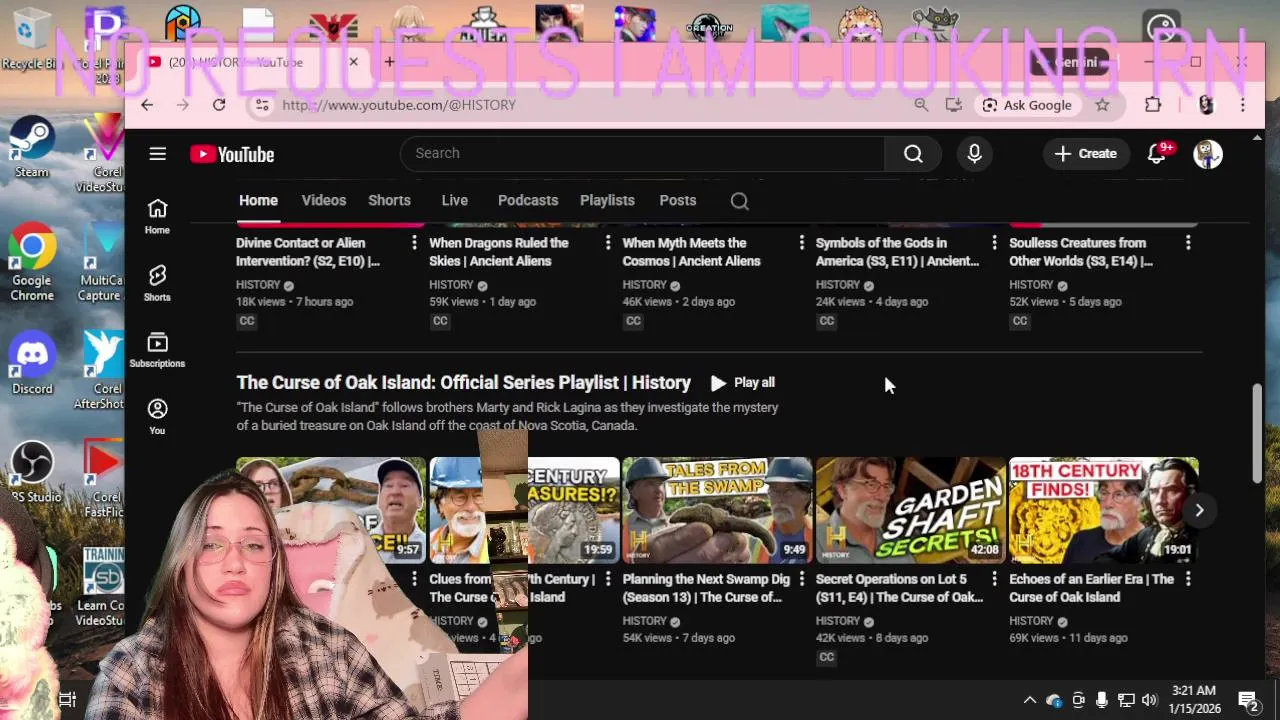1280x720 pixels.
Task: Click the site information icon in the address bar
Action: click(262, 105)
